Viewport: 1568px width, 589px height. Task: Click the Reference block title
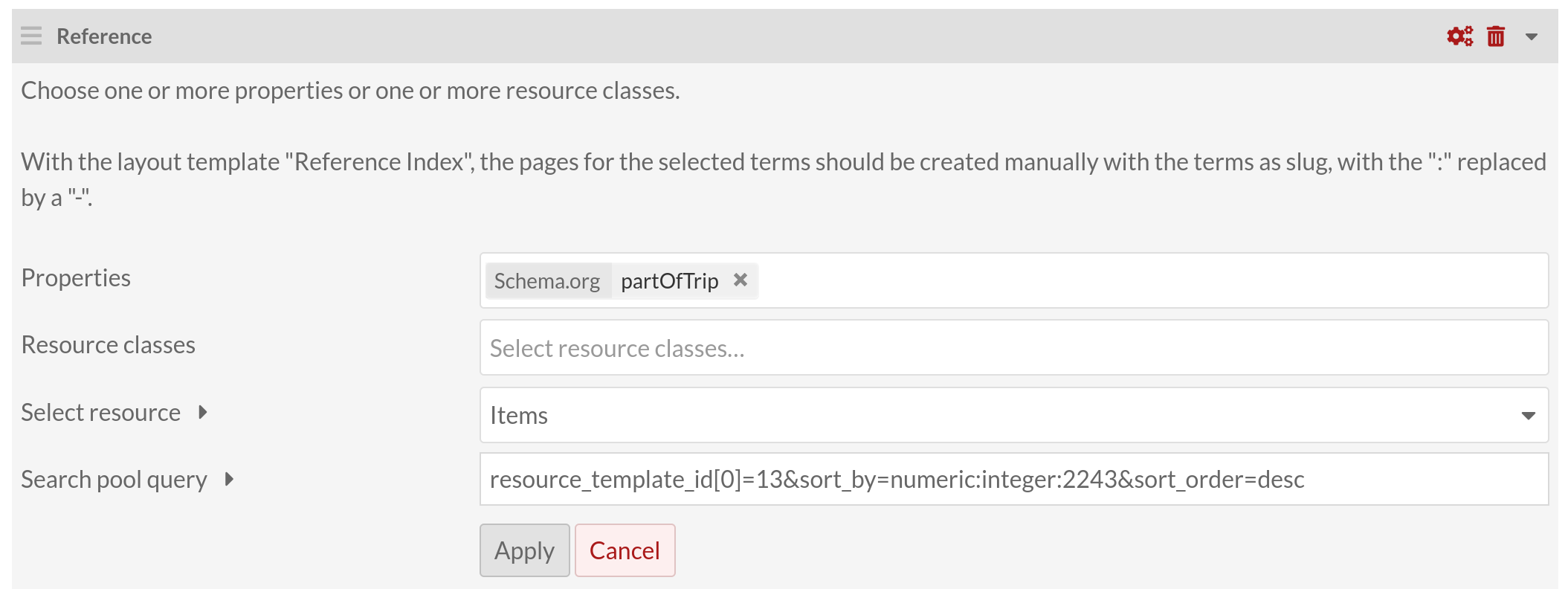coord(104,36)
